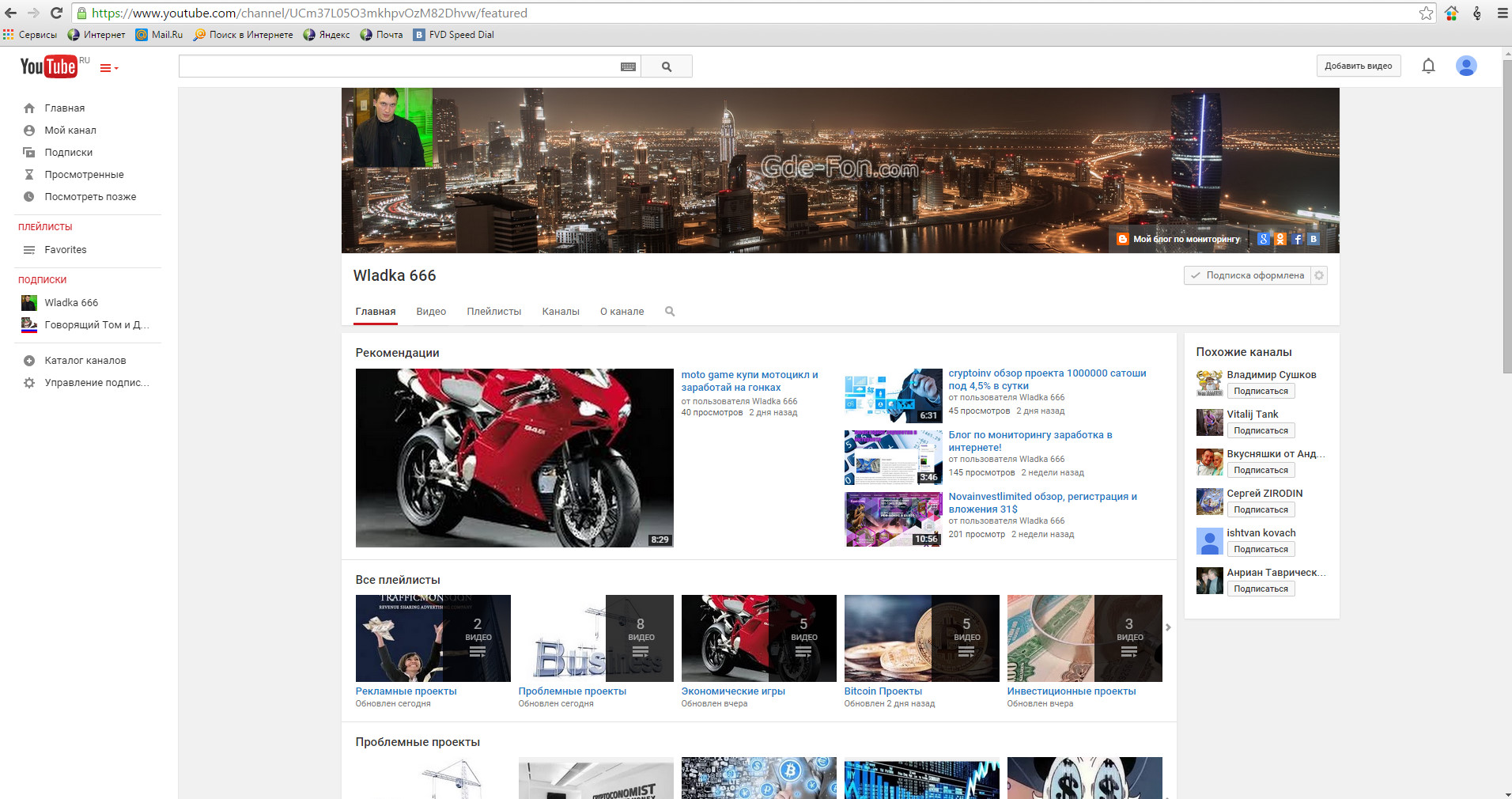Subscribe to Vitalij Tank
The width and height of the screenshot is (1512, 799).
coord(1261,431)
